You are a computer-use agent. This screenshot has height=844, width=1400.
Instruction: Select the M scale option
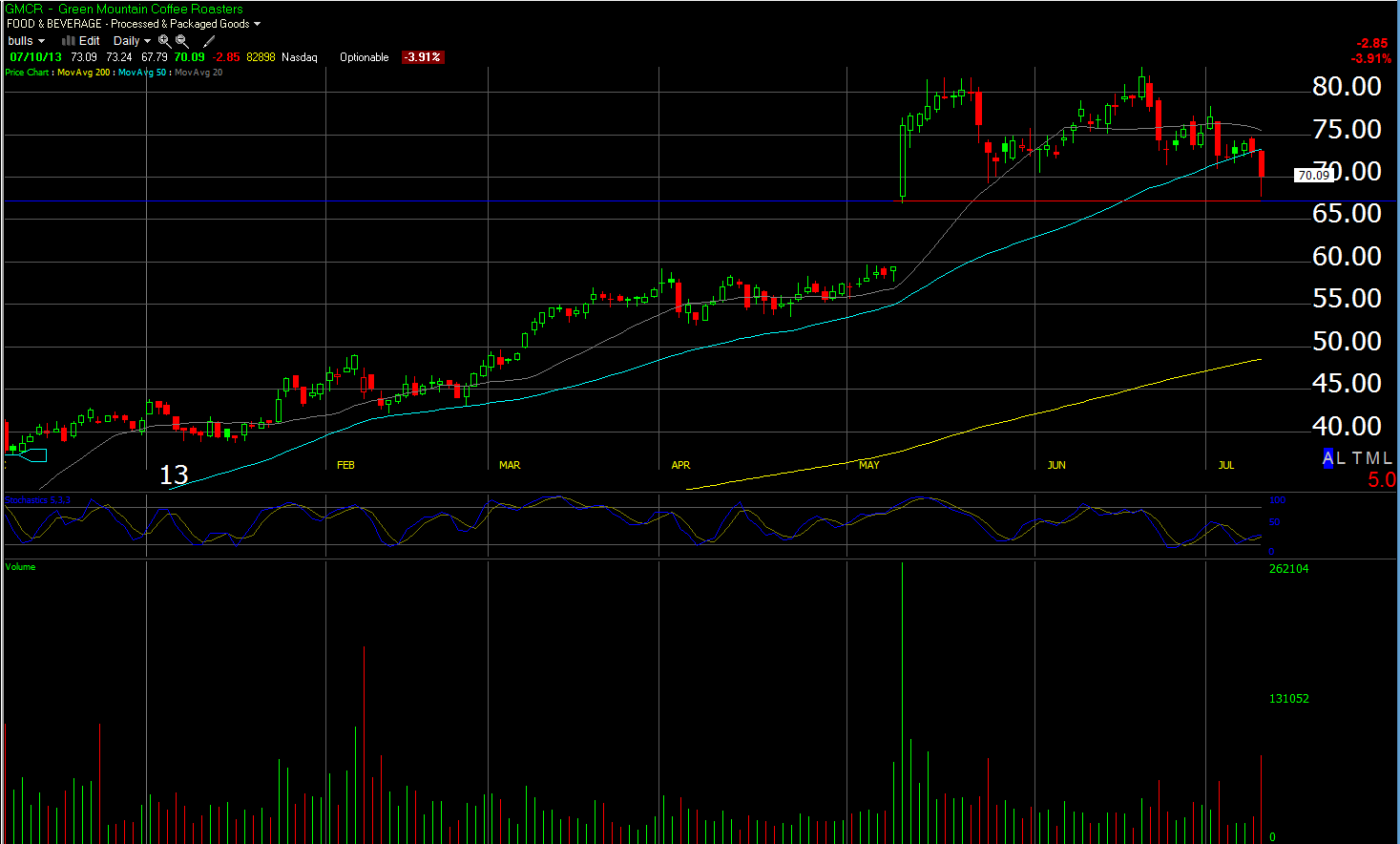tap(1372, 458)
